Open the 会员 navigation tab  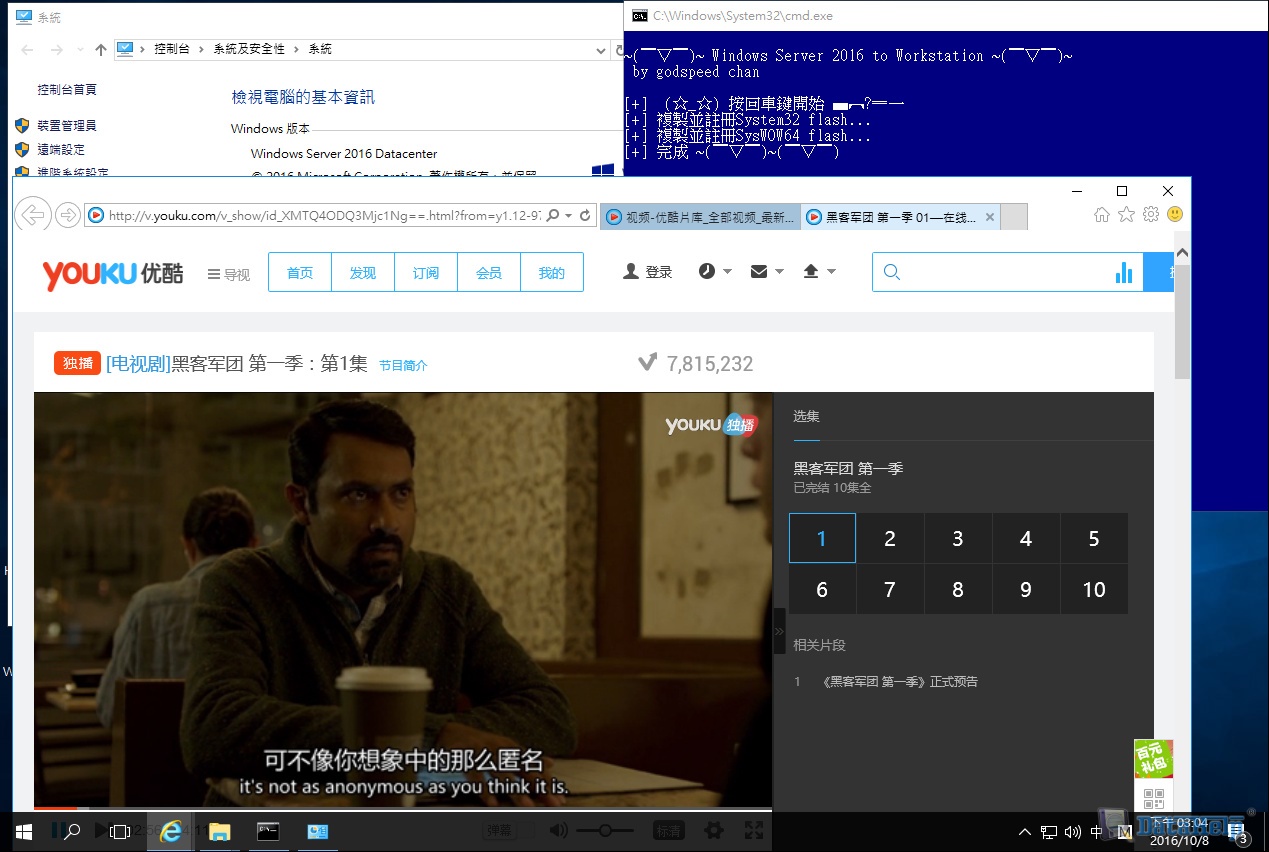point(488,273)
